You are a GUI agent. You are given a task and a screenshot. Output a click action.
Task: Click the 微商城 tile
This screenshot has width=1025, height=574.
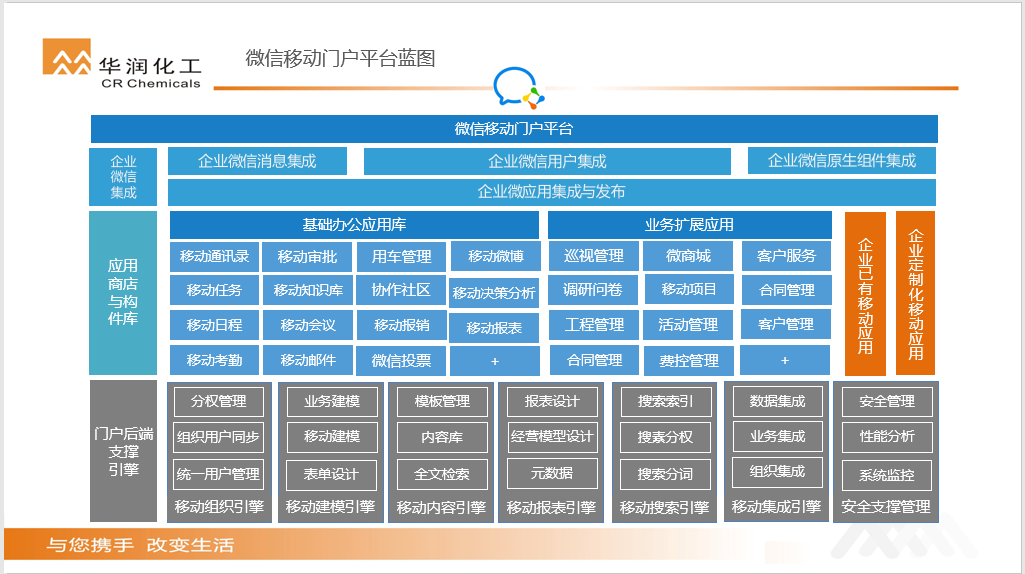click(x=688, y=256)
